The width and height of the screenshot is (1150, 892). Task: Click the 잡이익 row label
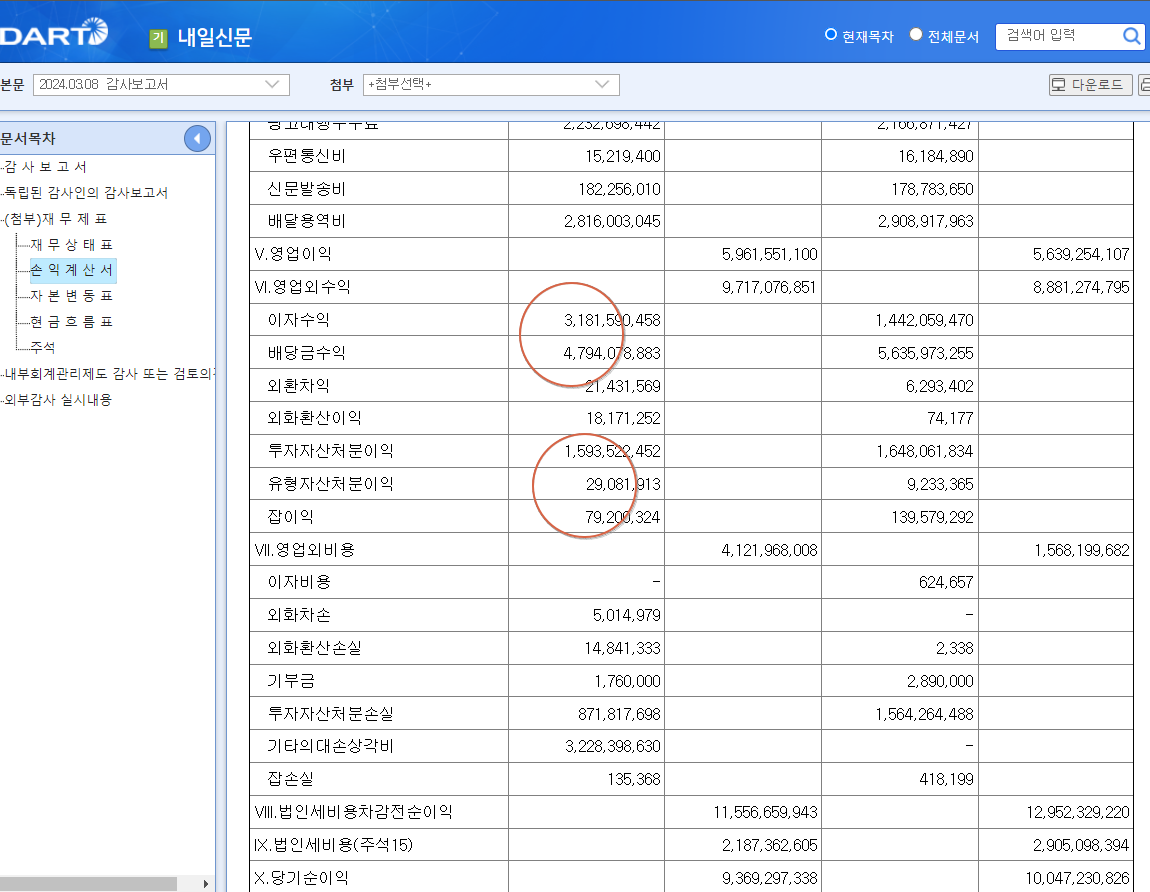[x=290, y=517]
